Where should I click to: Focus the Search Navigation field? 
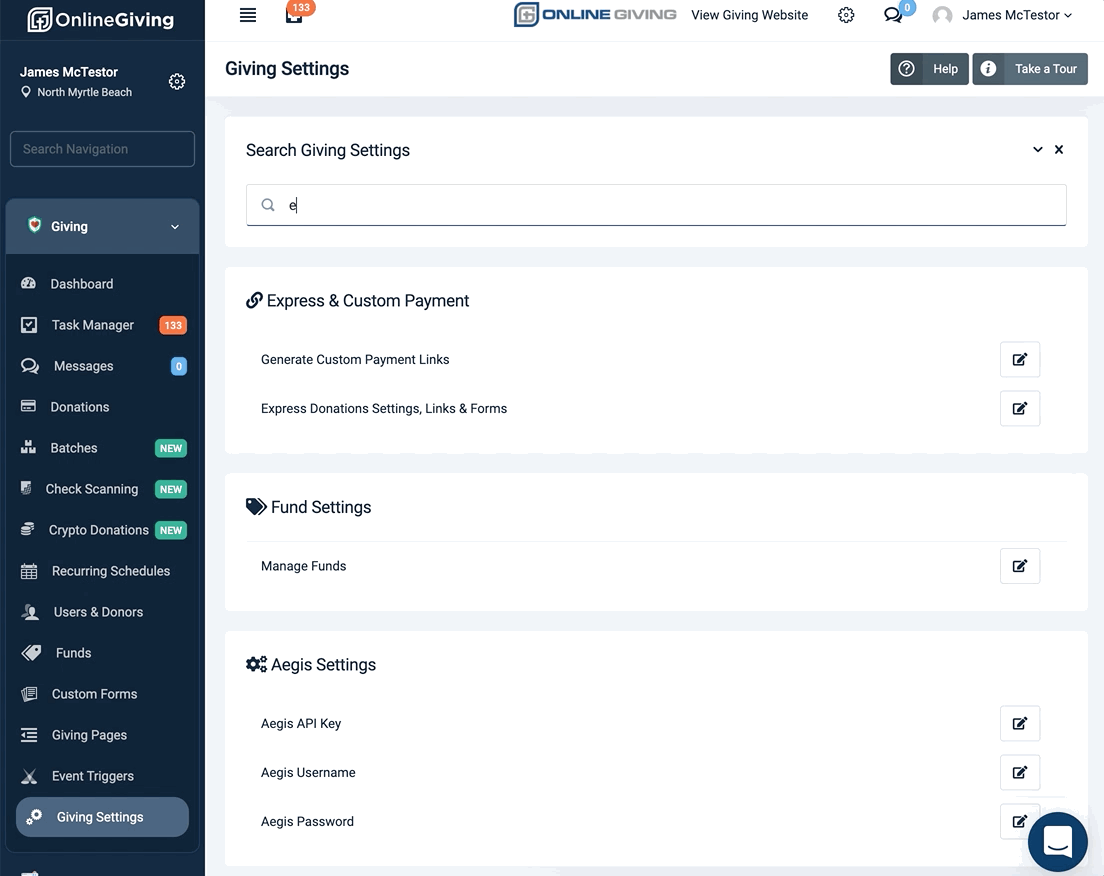(x=102, y=149)
